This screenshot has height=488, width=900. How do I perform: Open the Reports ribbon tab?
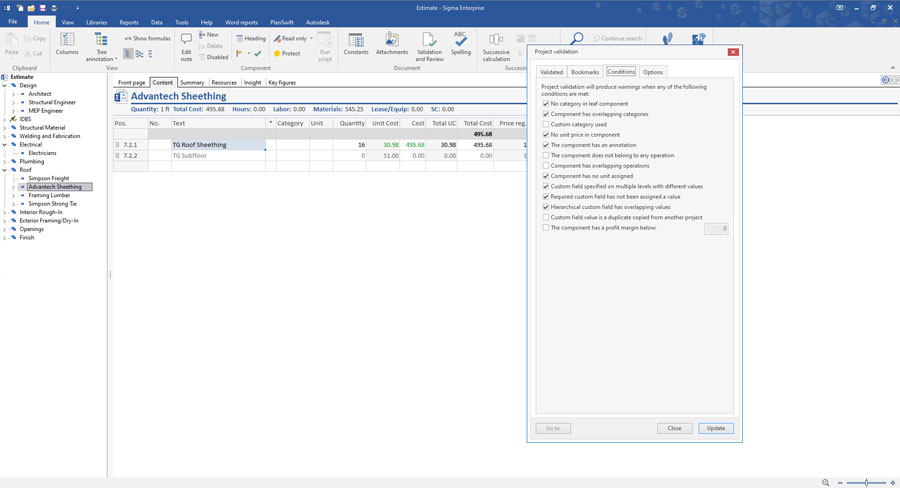(x=129, y=22)
